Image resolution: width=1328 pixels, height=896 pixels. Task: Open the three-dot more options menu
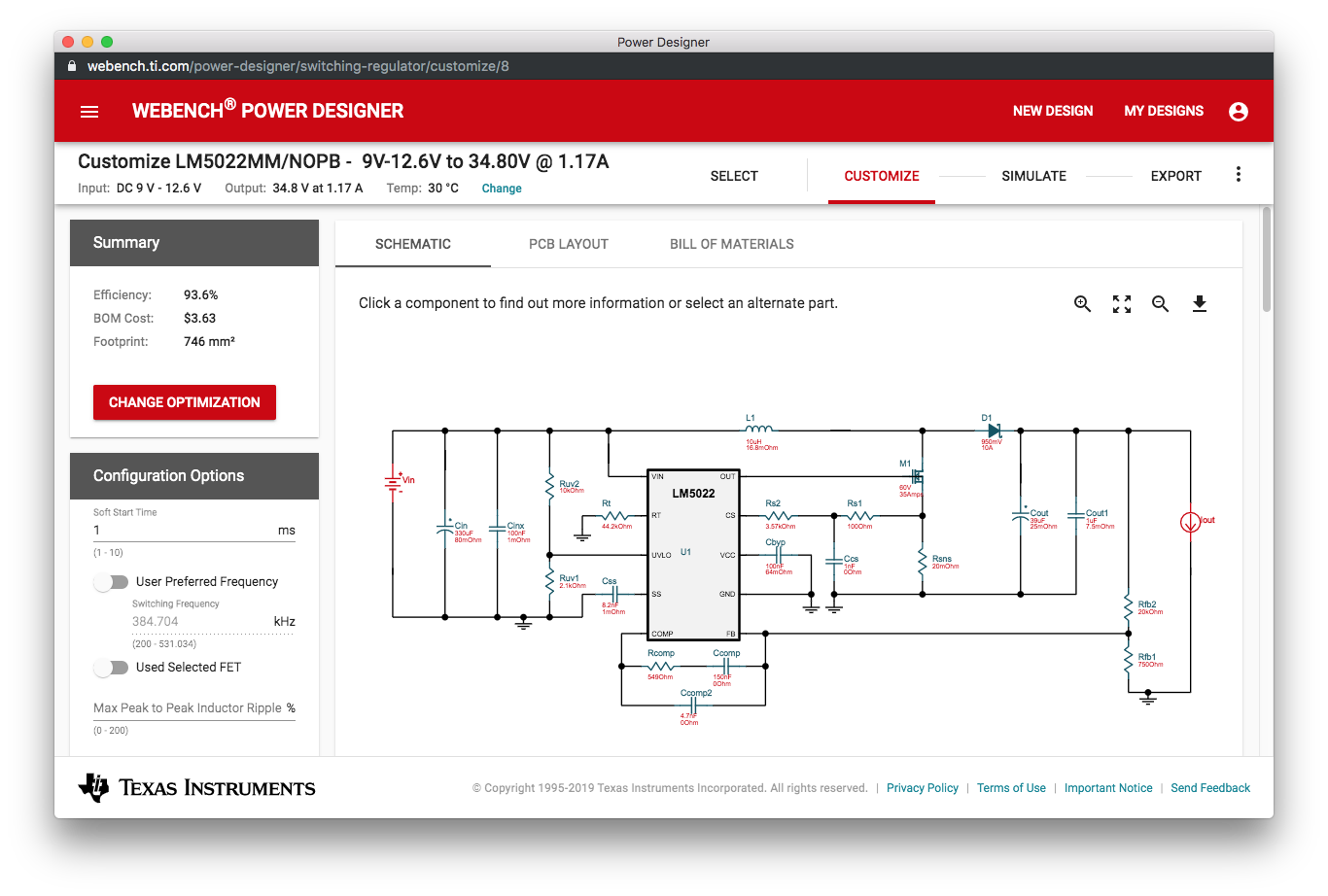point(1238,175)
